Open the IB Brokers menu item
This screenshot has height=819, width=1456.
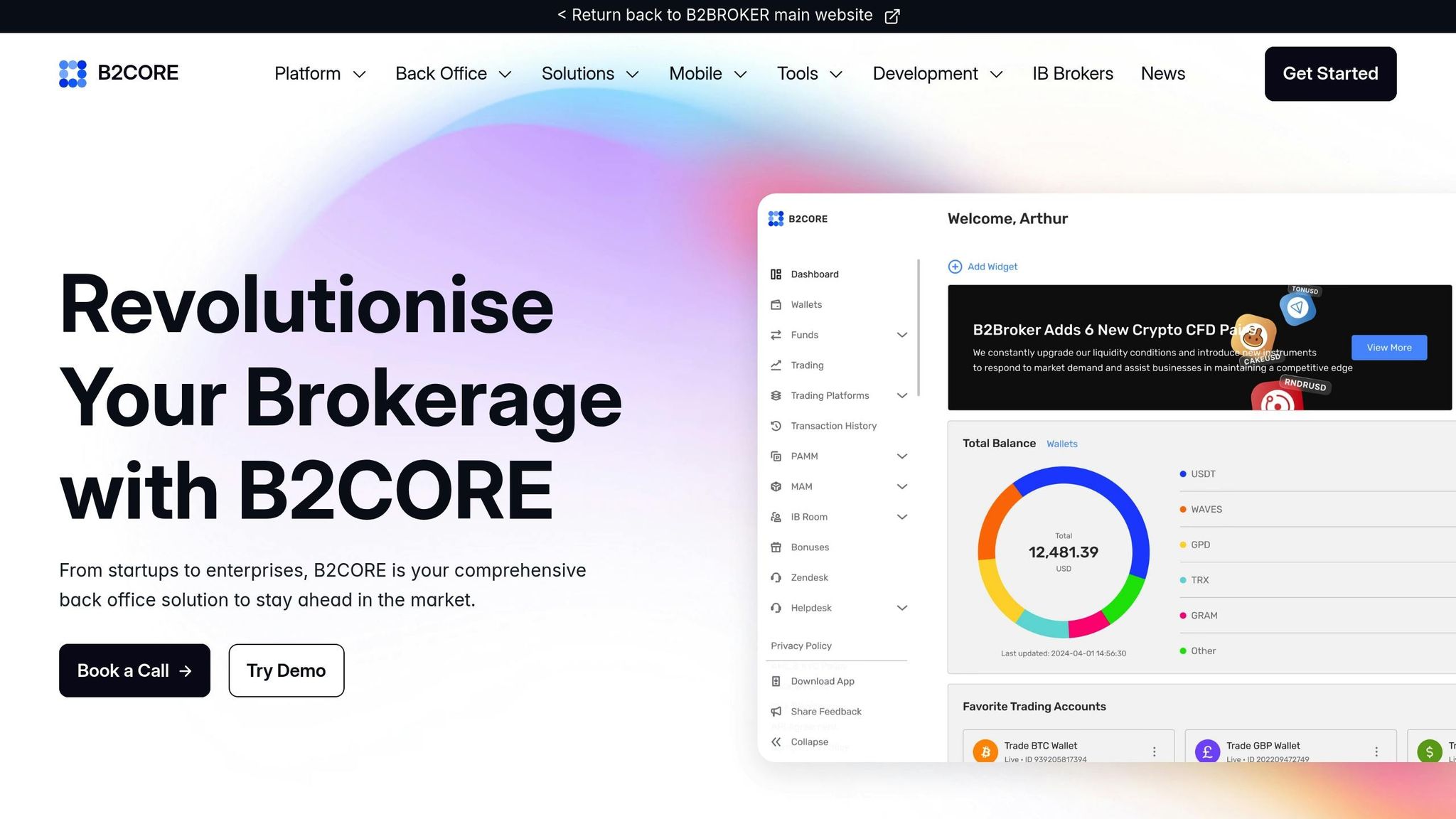point(1073,73)
